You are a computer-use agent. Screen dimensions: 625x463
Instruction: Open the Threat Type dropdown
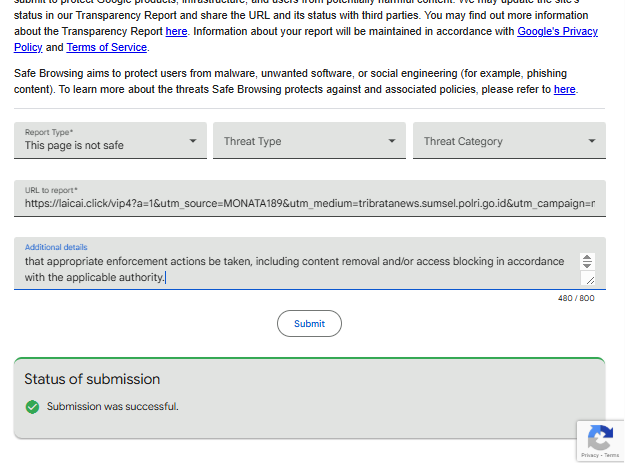309,140
